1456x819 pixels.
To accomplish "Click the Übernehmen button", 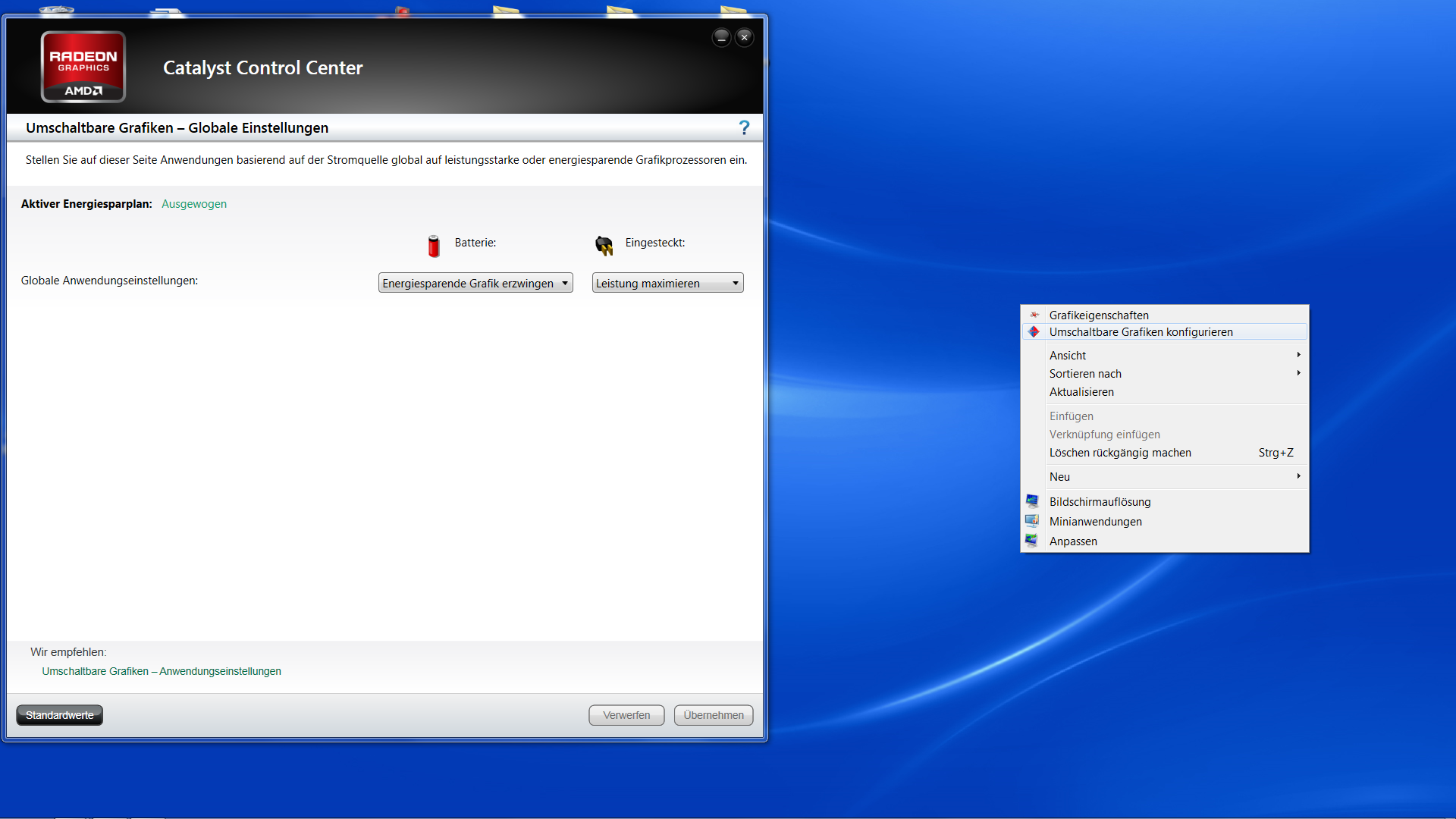I will (x=713, y=715).
